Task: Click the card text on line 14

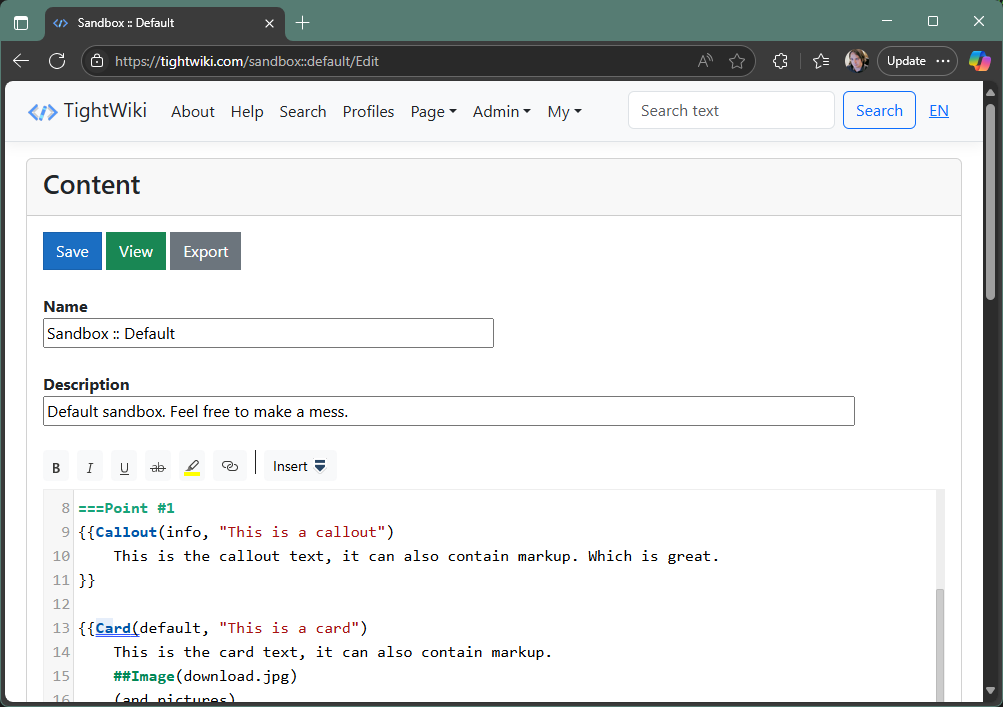Action: point(333,652)
